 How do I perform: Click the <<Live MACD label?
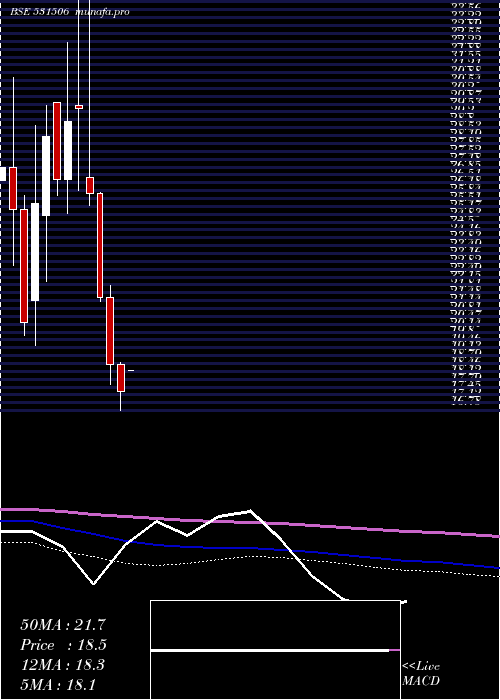[x=421, y=673]
